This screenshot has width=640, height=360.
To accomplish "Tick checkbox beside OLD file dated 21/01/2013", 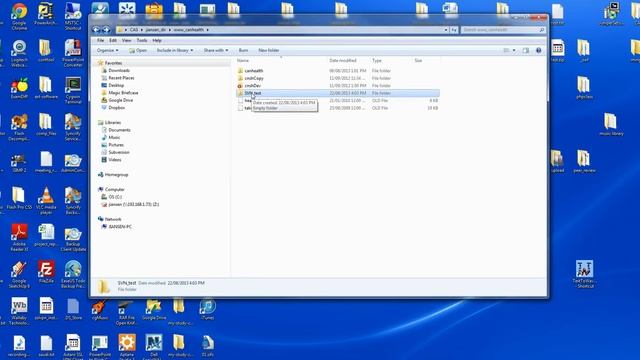I will pyautogui.click(x=240, y=100).
